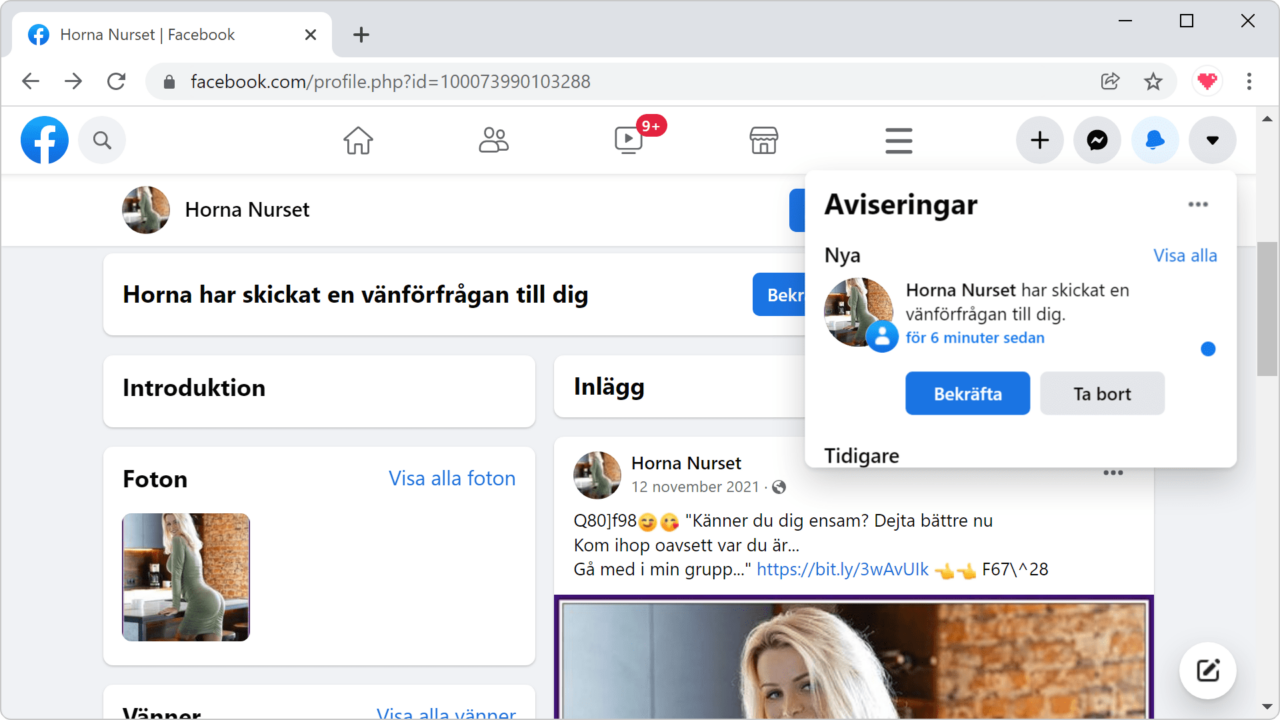
Task: Click the 12 november 2021 post timestamp
Action: [695, 487]
